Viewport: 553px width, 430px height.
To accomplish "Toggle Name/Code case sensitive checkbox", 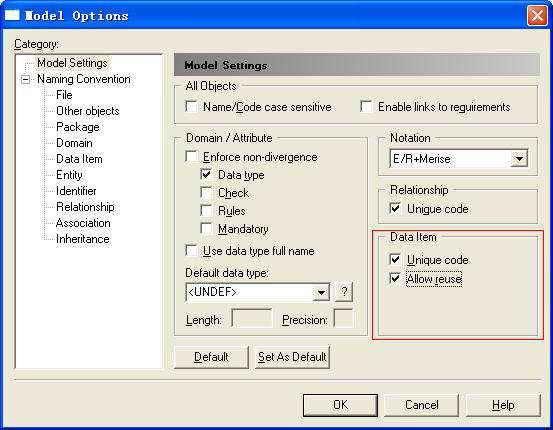I will 191,106.
